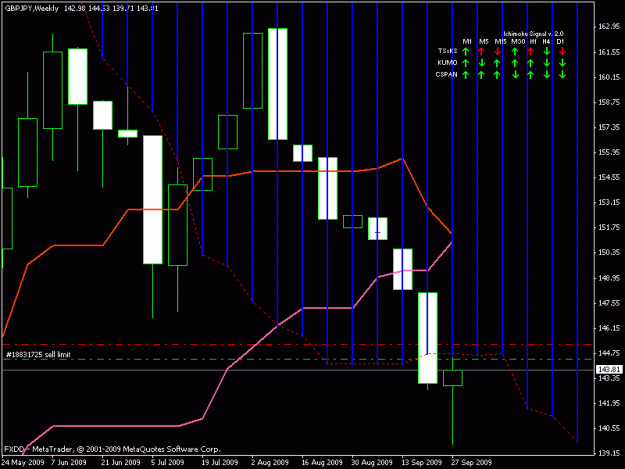Click the CSPAN up arrow under M15

497,75
